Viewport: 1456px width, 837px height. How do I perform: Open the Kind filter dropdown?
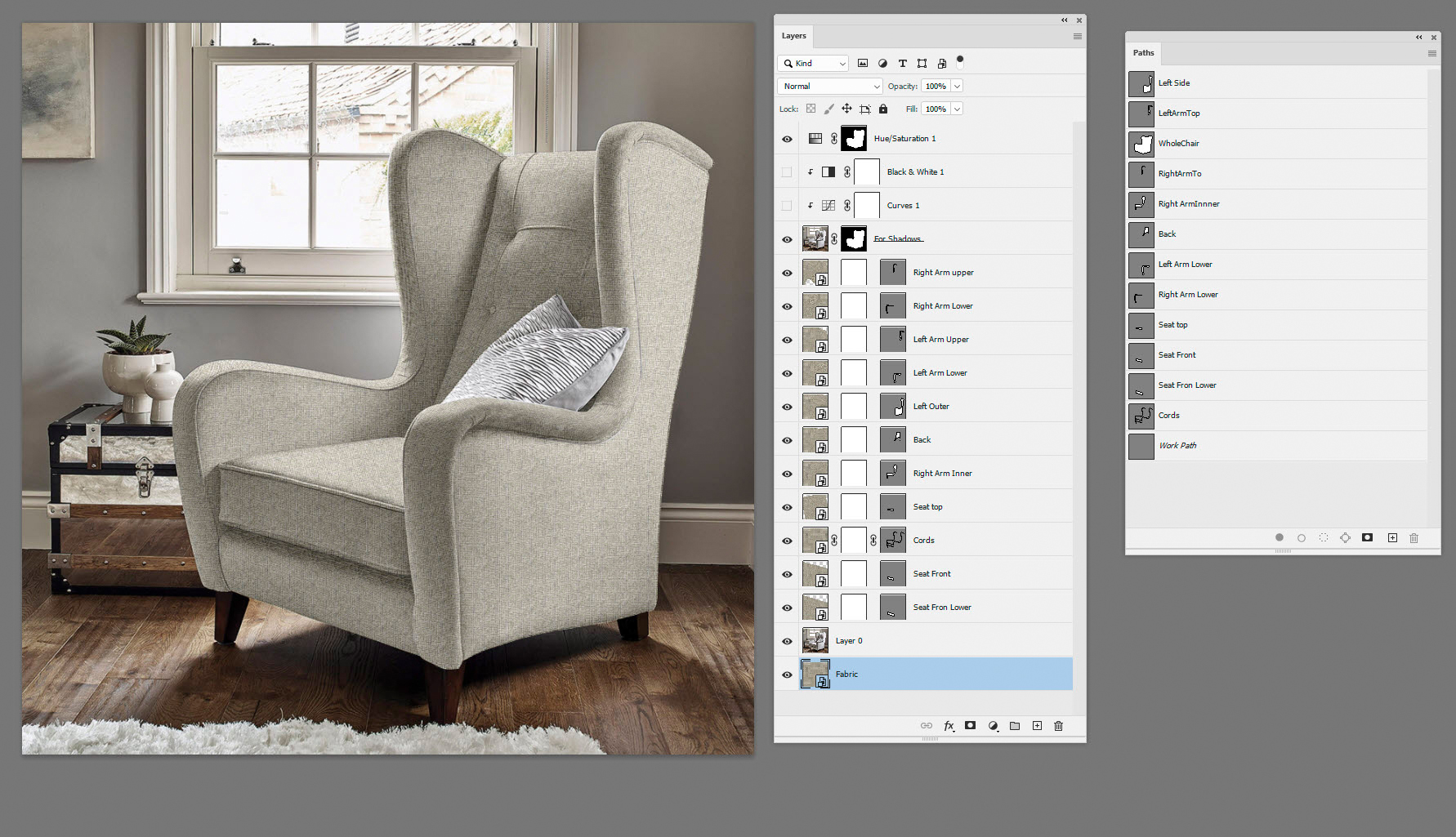pos(813,63)
